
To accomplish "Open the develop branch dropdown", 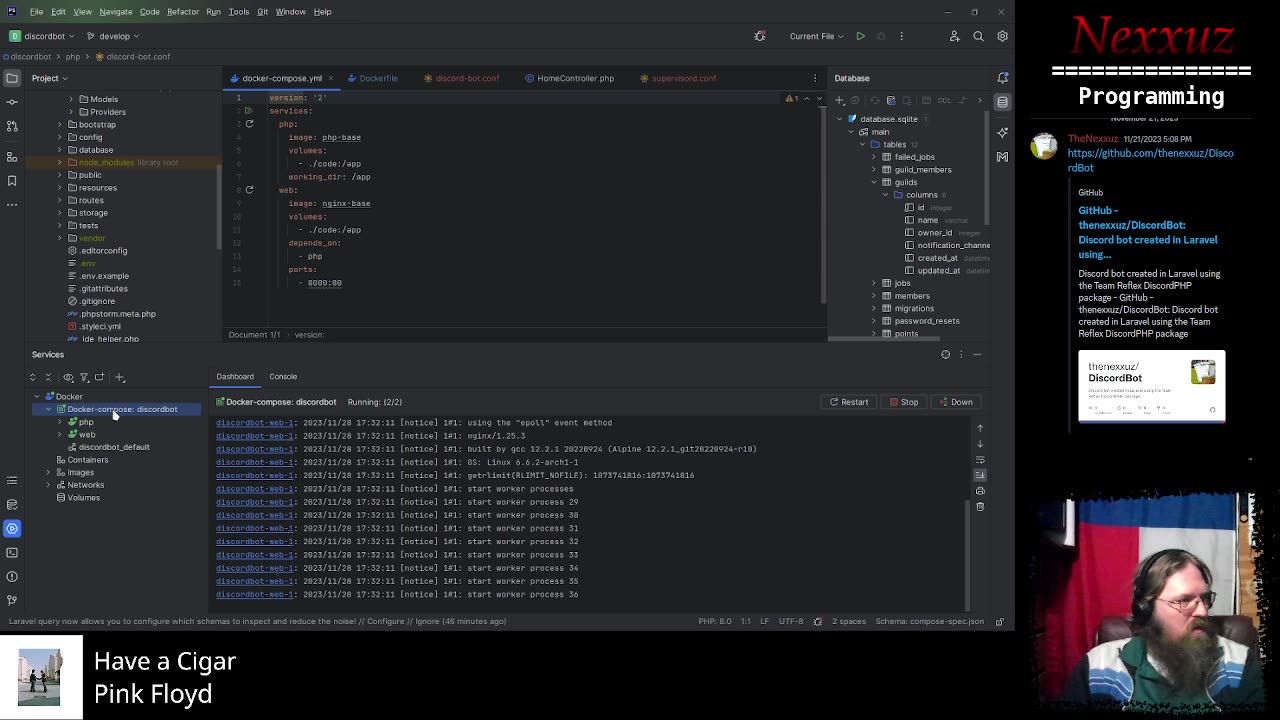I will pyautogui.click(x=113, y=36).
